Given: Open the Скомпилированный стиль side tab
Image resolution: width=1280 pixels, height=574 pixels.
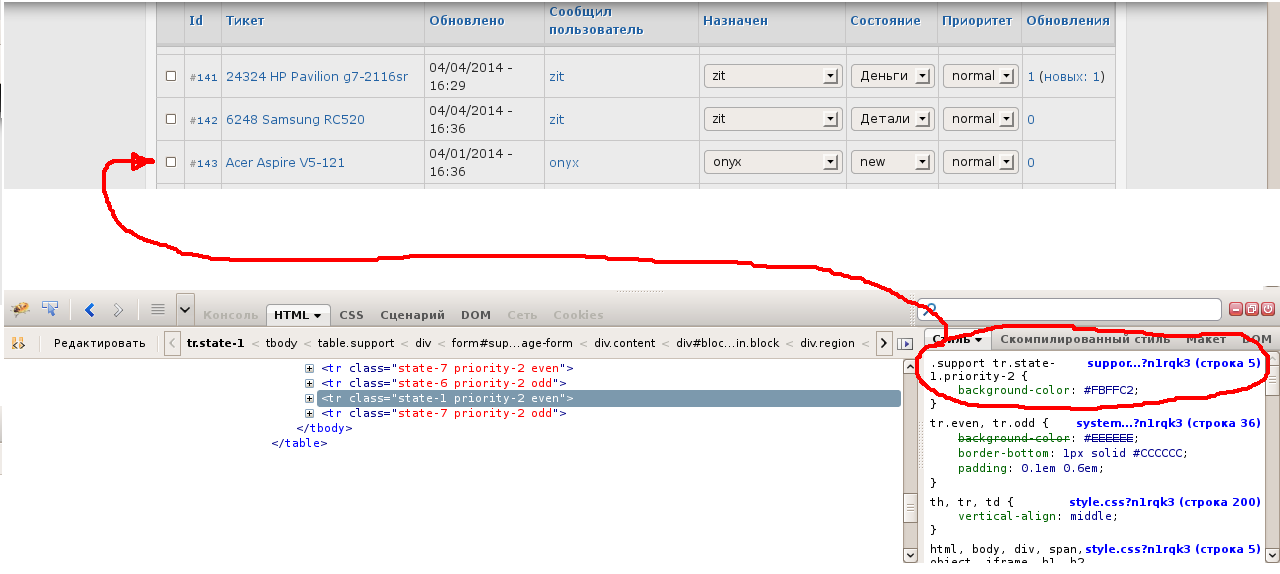Looking at the screenshot, I should (1085, 339).
